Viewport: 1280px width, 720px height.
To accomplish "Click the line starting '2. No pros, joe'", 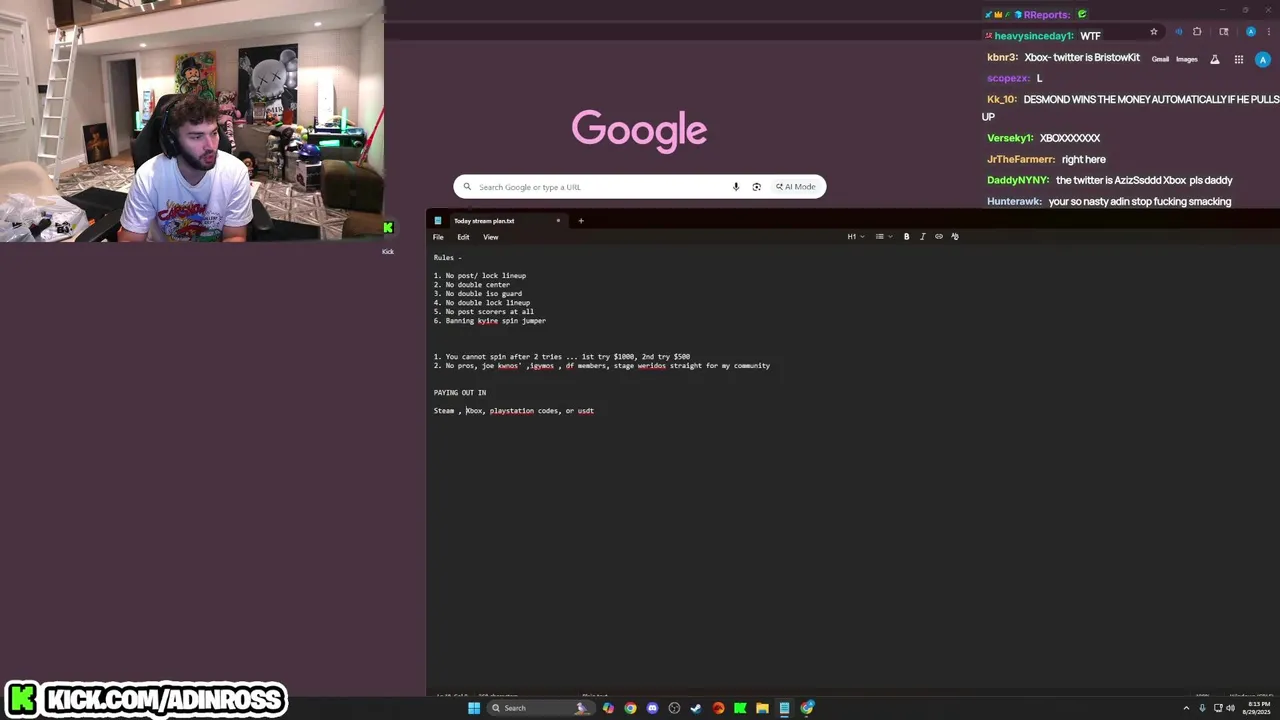I will click(602, 366).
